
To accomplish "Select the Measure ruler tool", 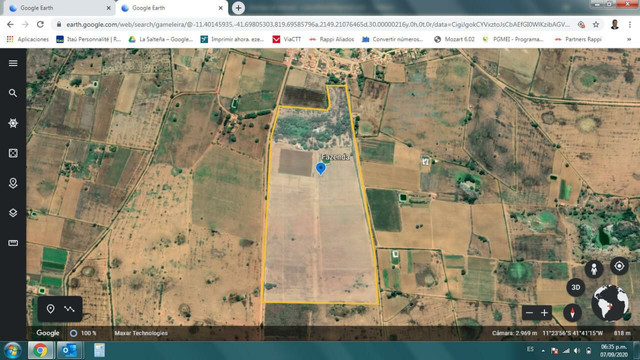I will (x=13, y=243).
